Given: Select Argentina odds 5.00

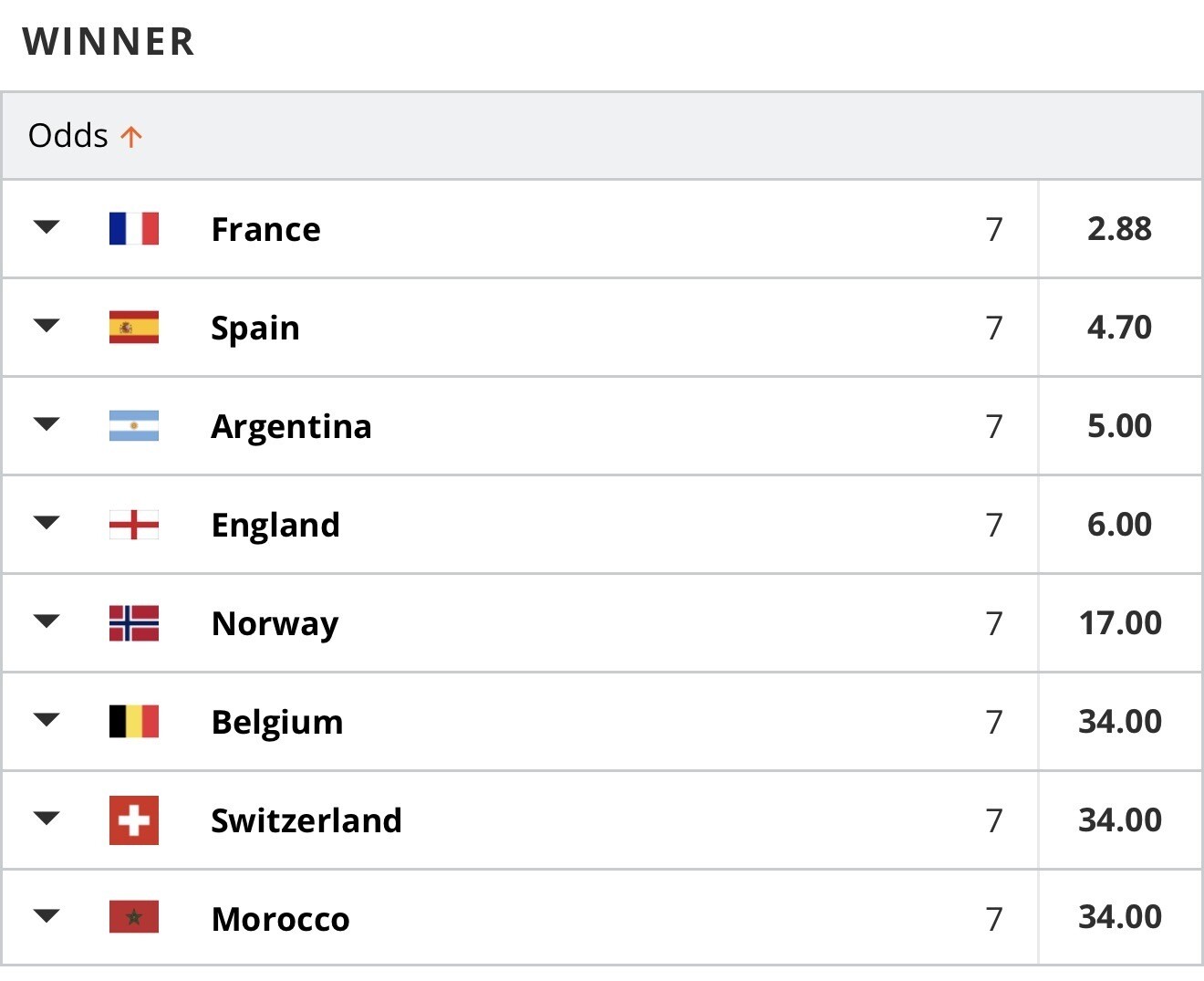Looking at the screenshot, I should tap(1120, 425).
